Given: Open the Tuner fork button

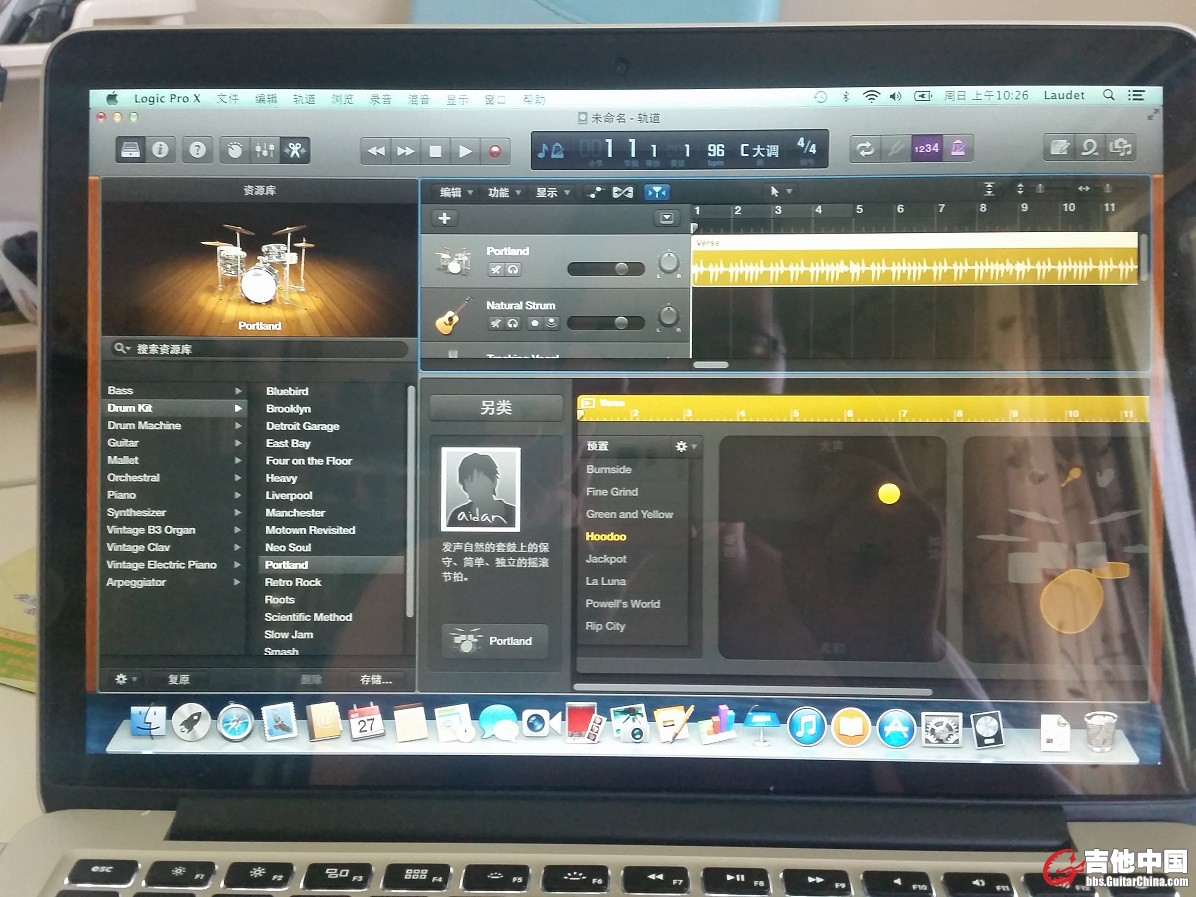Looking at the screenshot, I should click(895, 148).
